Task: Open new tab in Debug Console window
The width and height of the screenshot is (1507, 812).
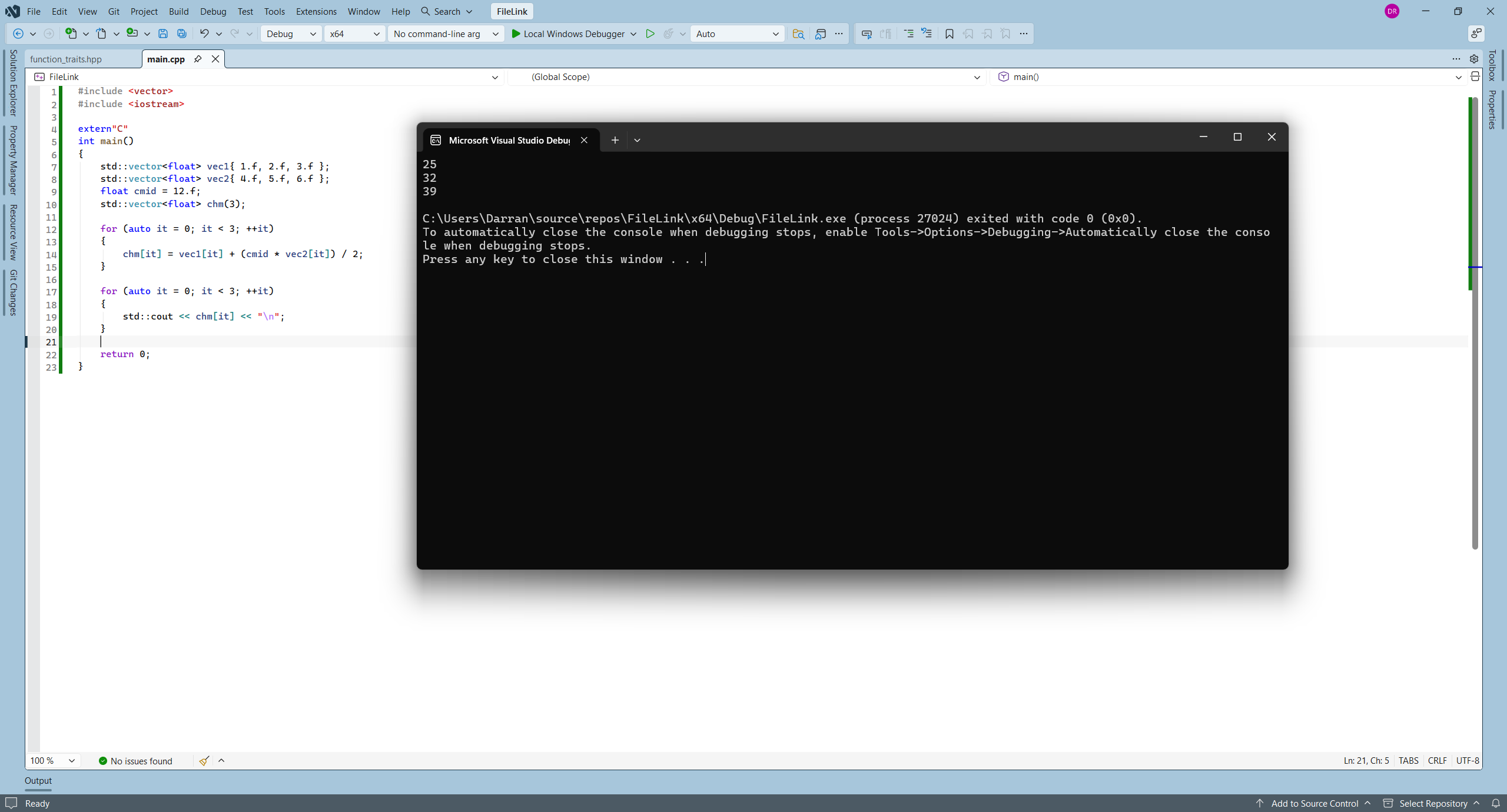Action: coord(615,140)
